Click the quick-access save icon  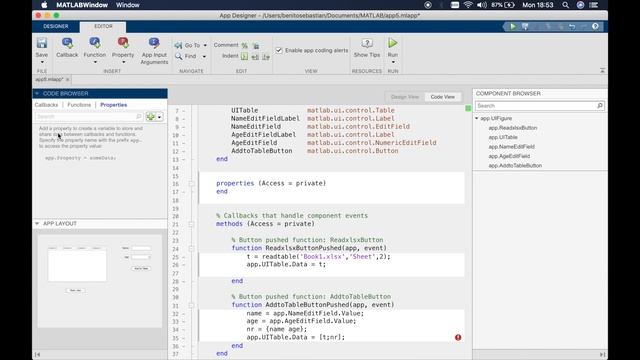point(525,27)
